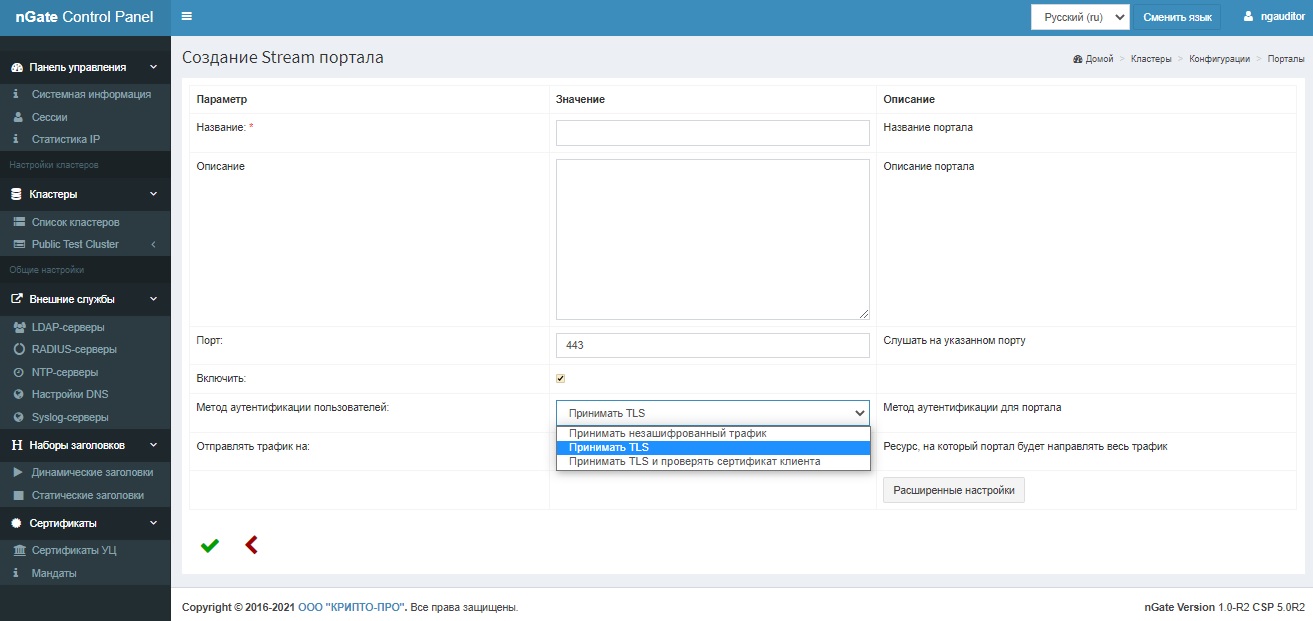The height and width of the screenshot is (621, 1313).
Task: Click the Сессии user icon
Action: click(18, 117)
